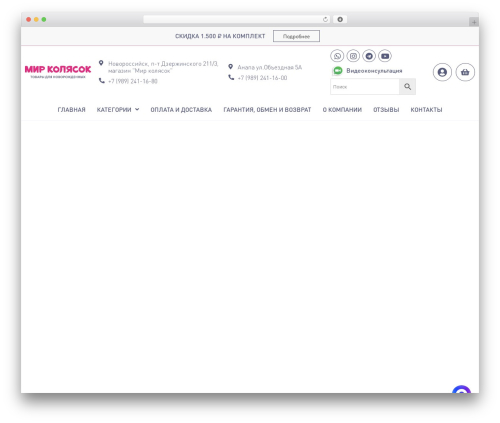
Task: Click the Anapa location pin icon
Action: [230, 67]
